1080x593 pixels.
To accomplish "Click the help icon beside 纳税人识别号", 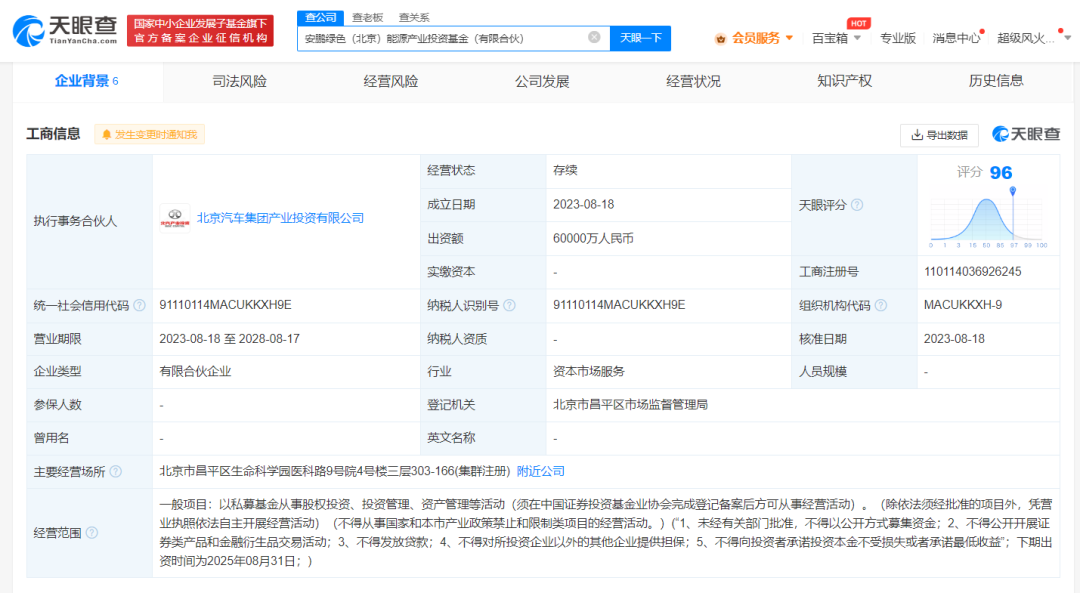I will click(x=510, y=305).
